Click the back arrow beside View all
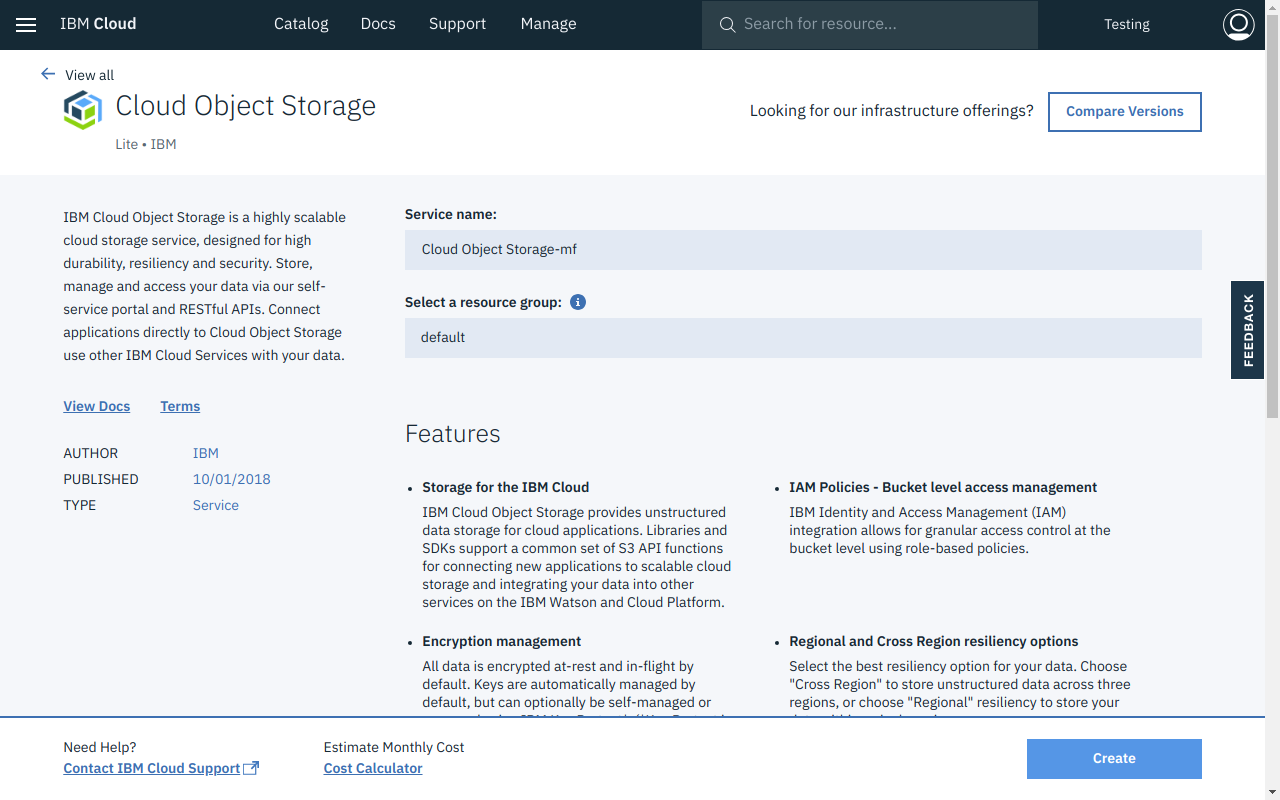 [48, 74]
